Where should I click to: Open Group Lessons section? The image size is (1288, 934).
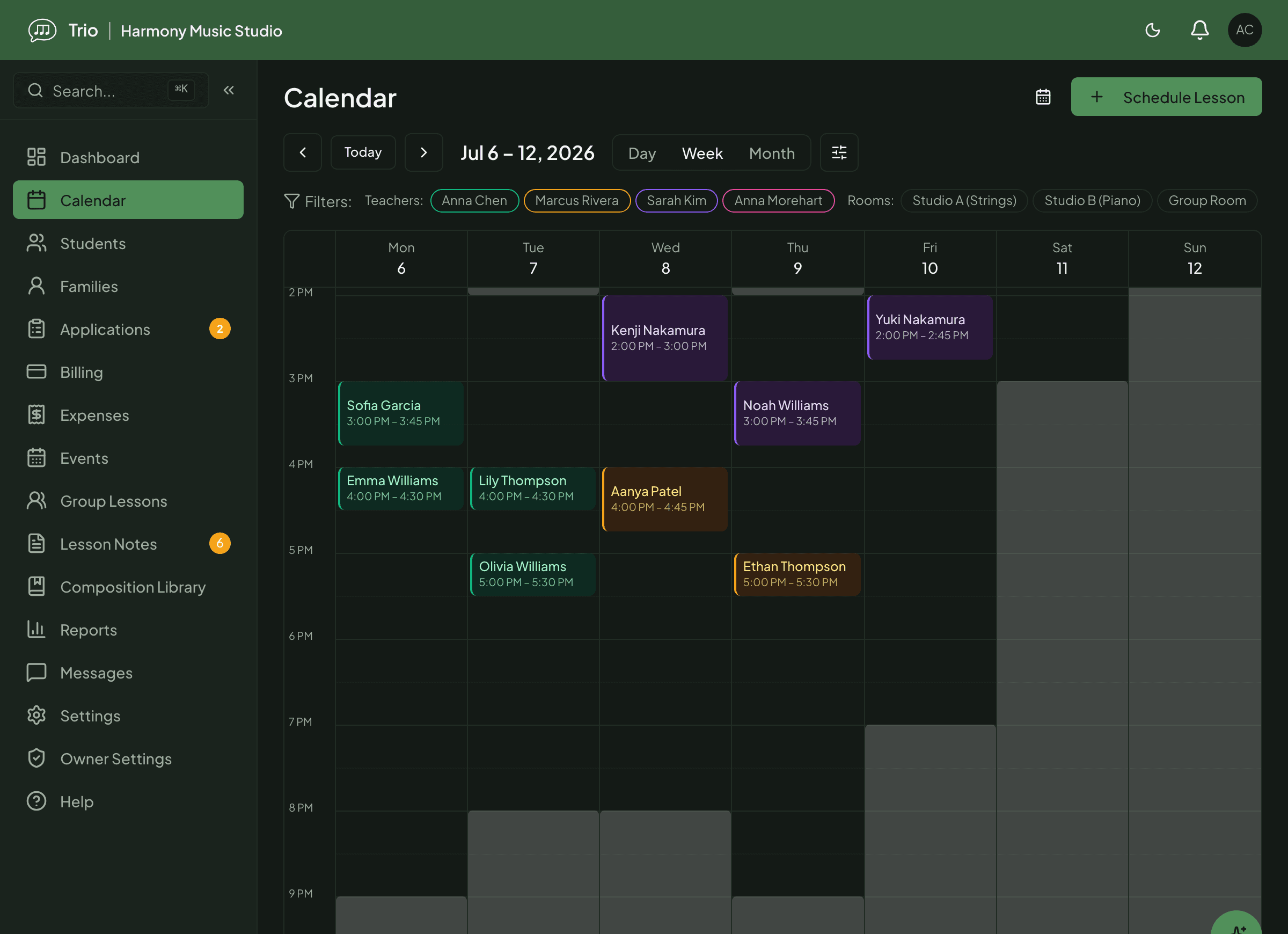click(x=128, y=501)
